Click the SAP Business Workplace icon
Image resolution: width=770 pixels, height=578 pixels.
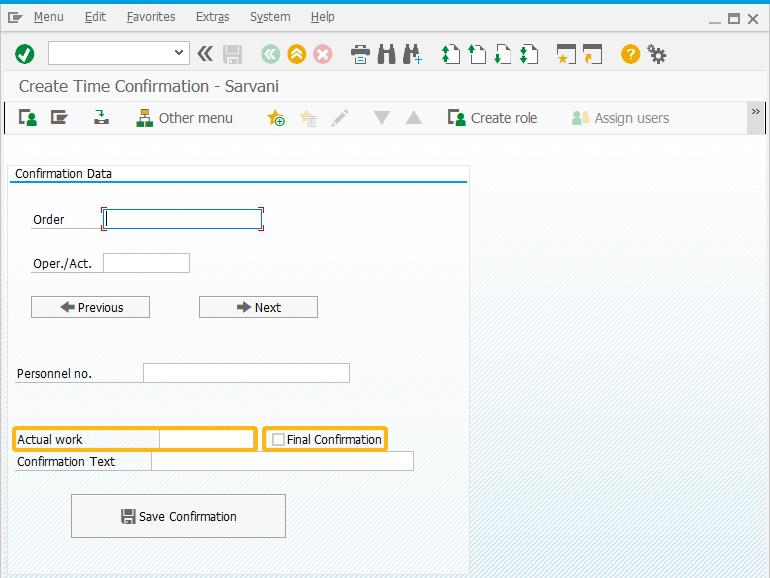click(101, 118)
